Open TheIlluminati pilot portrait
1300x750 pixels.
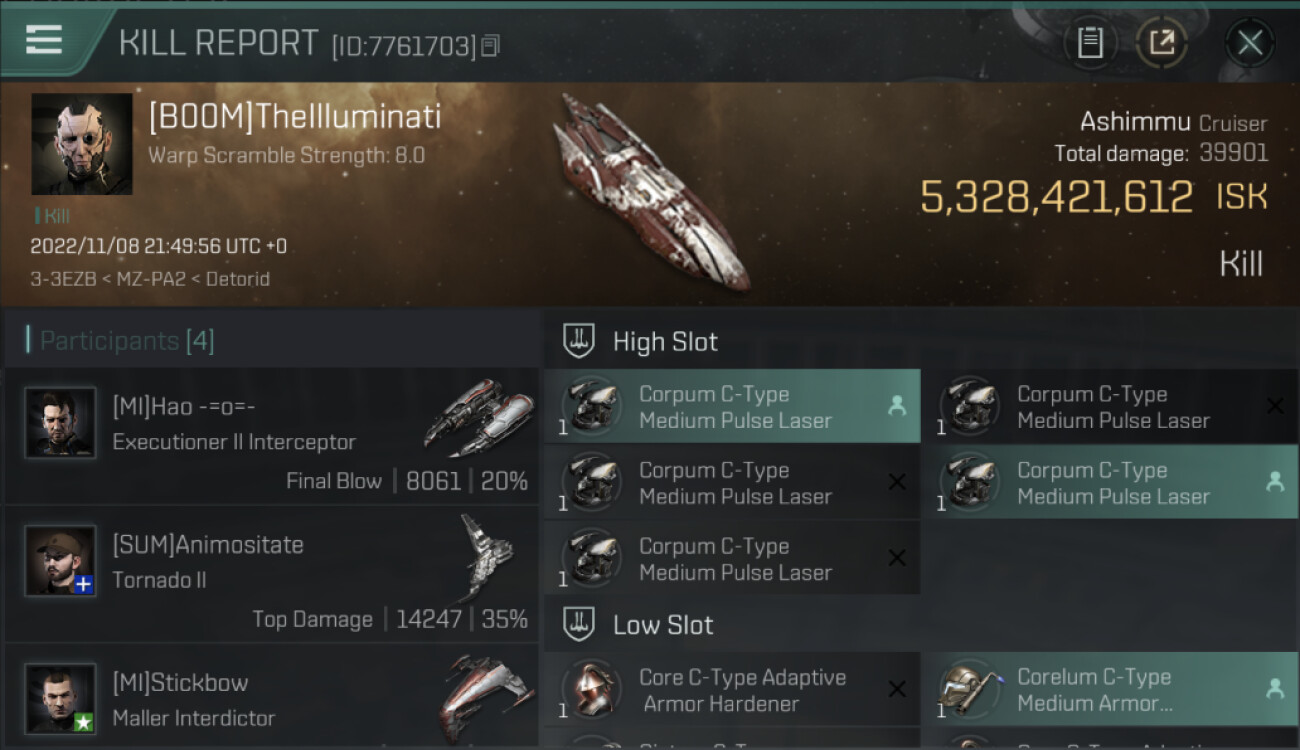click(x=81, y=143)
